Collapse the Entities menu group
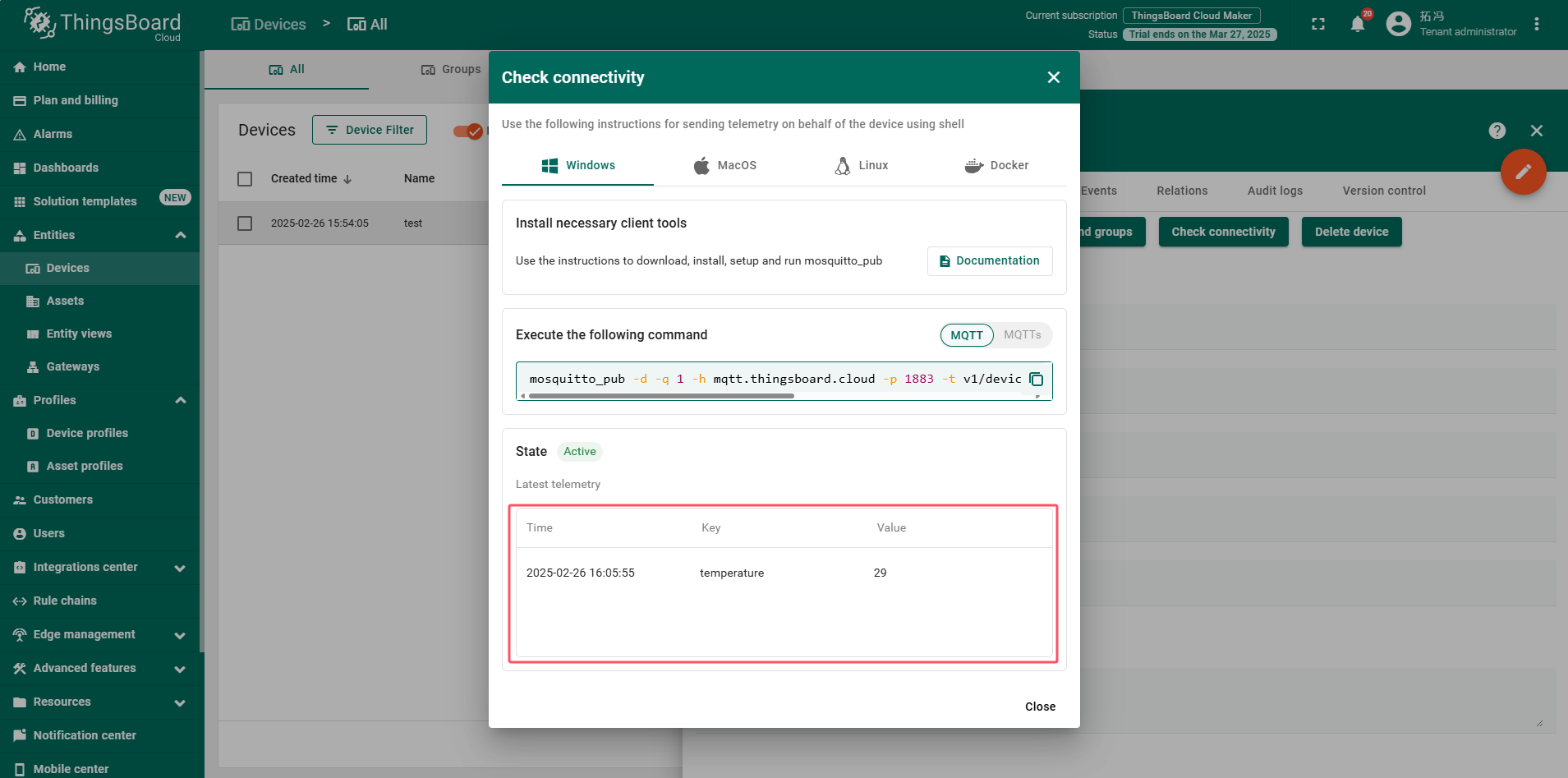The height and width of the screenshot is (778, 1568). pyautogui.click(x=181, y=235)
